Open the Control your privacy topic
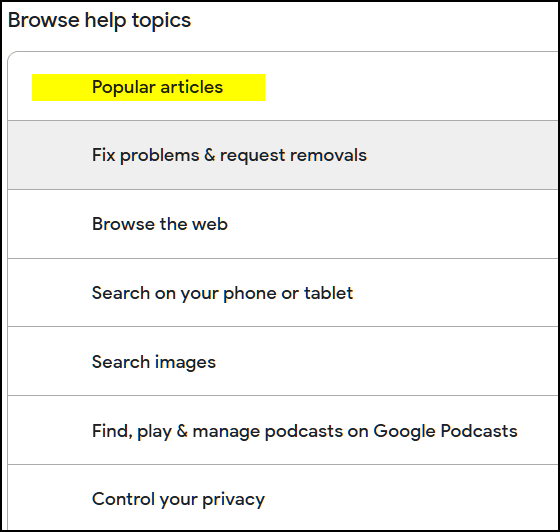The height and width of the screenshot is (532, 560). click(x=282, y=498)
